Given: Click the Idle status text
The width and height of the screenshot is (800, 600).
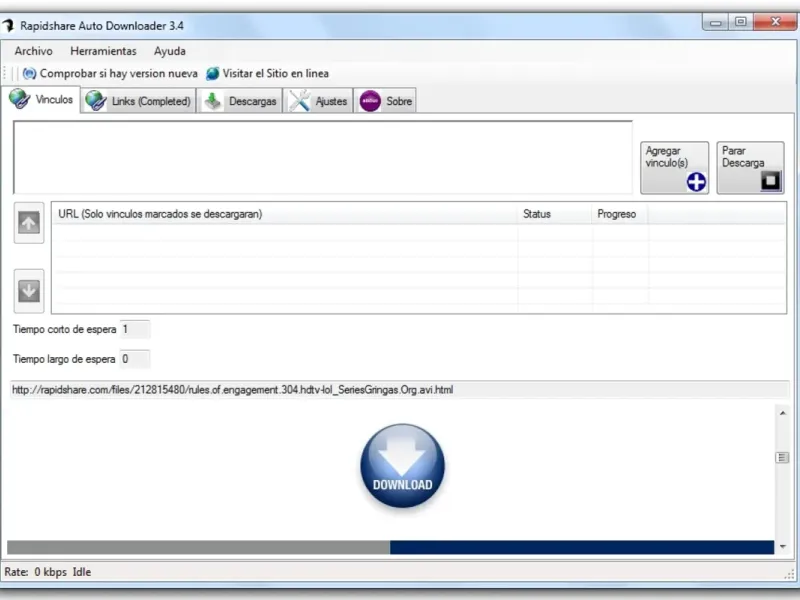Looking at the screenshot, I should click(x=82, y=572).
